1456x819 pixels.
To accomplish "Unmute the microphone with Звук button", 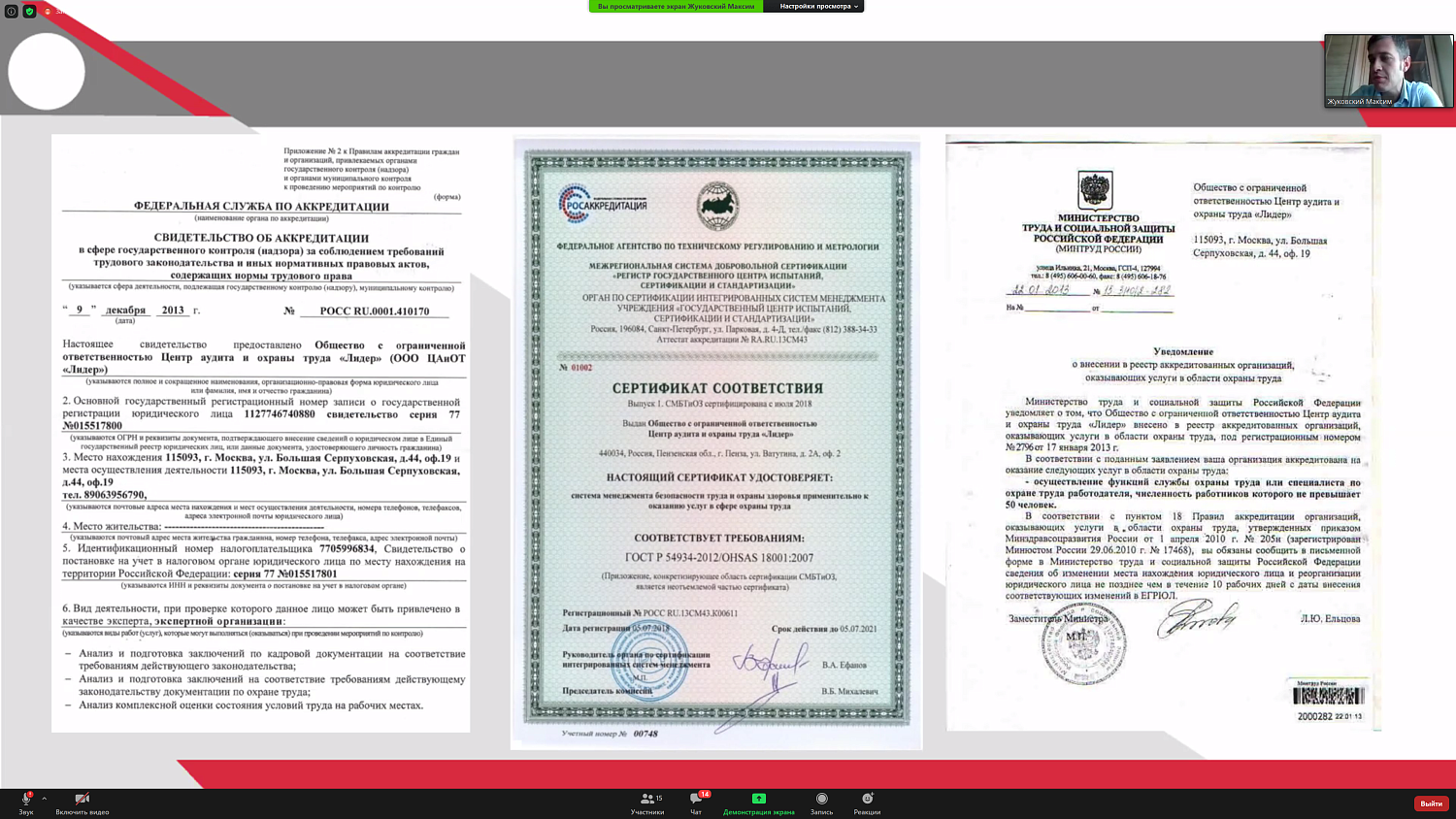I will [26, 803].
